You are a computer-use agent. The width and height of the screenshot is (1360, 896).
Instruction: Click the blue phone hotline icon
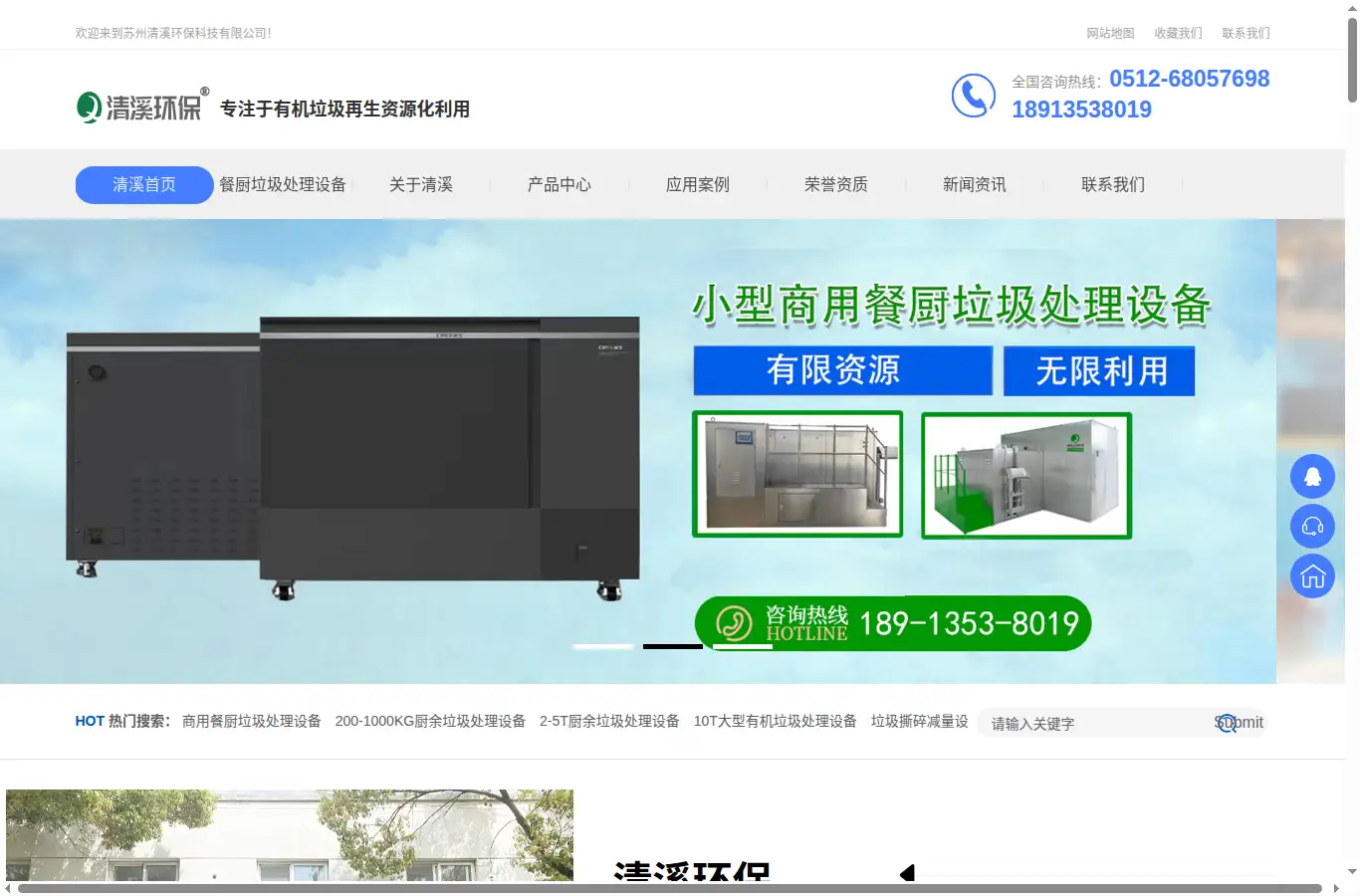[x=973, y=96]
